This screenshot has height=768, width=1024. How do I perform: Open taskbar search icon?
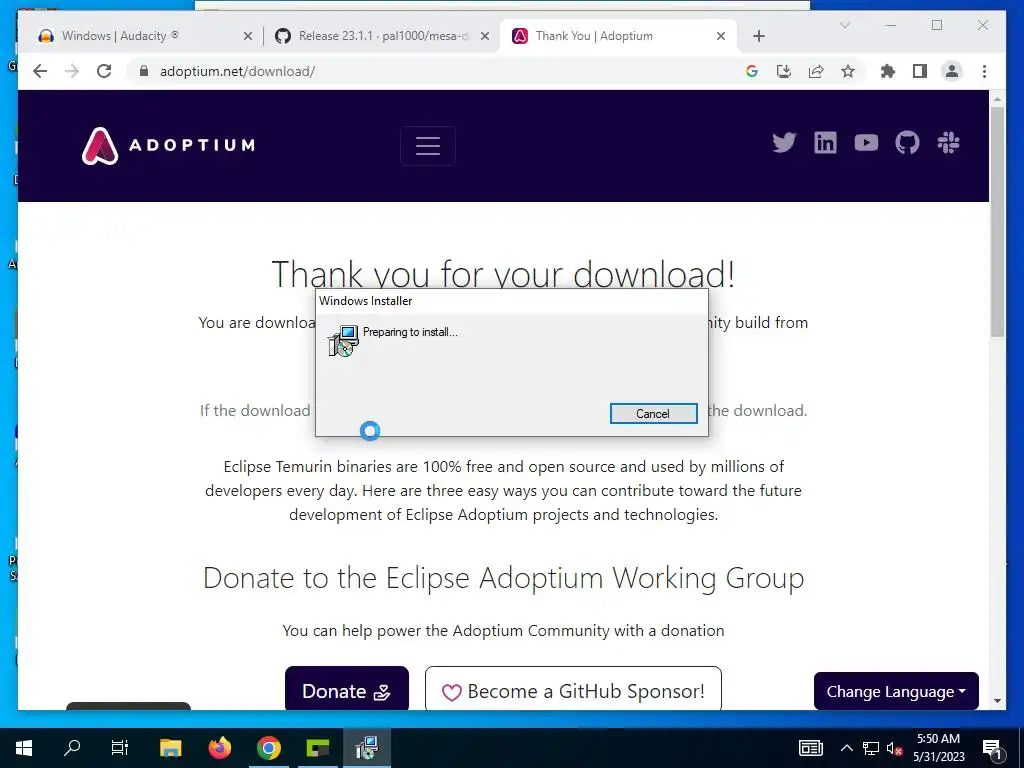[x=72, y=748]
